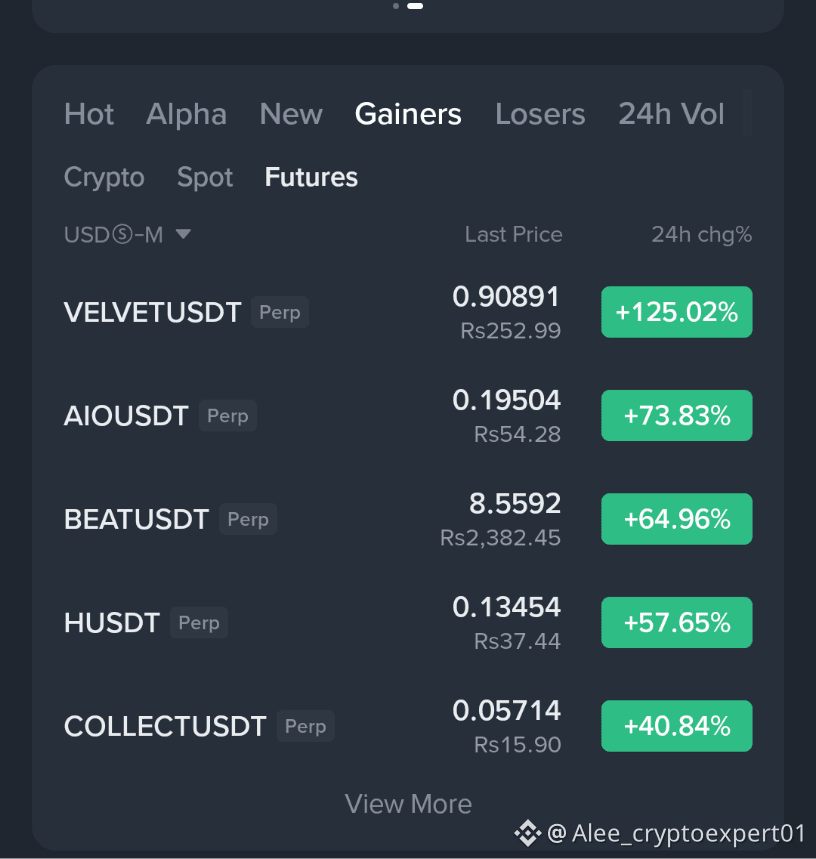Show the 24h Vol tab
Viewport: 816px width, 859px height.
(x=671, y=114)
